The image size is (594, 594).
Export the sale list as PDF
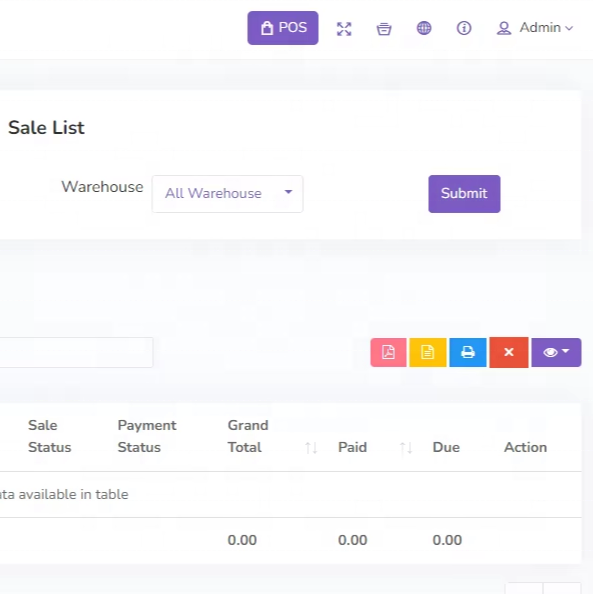[x=388, y=352]
